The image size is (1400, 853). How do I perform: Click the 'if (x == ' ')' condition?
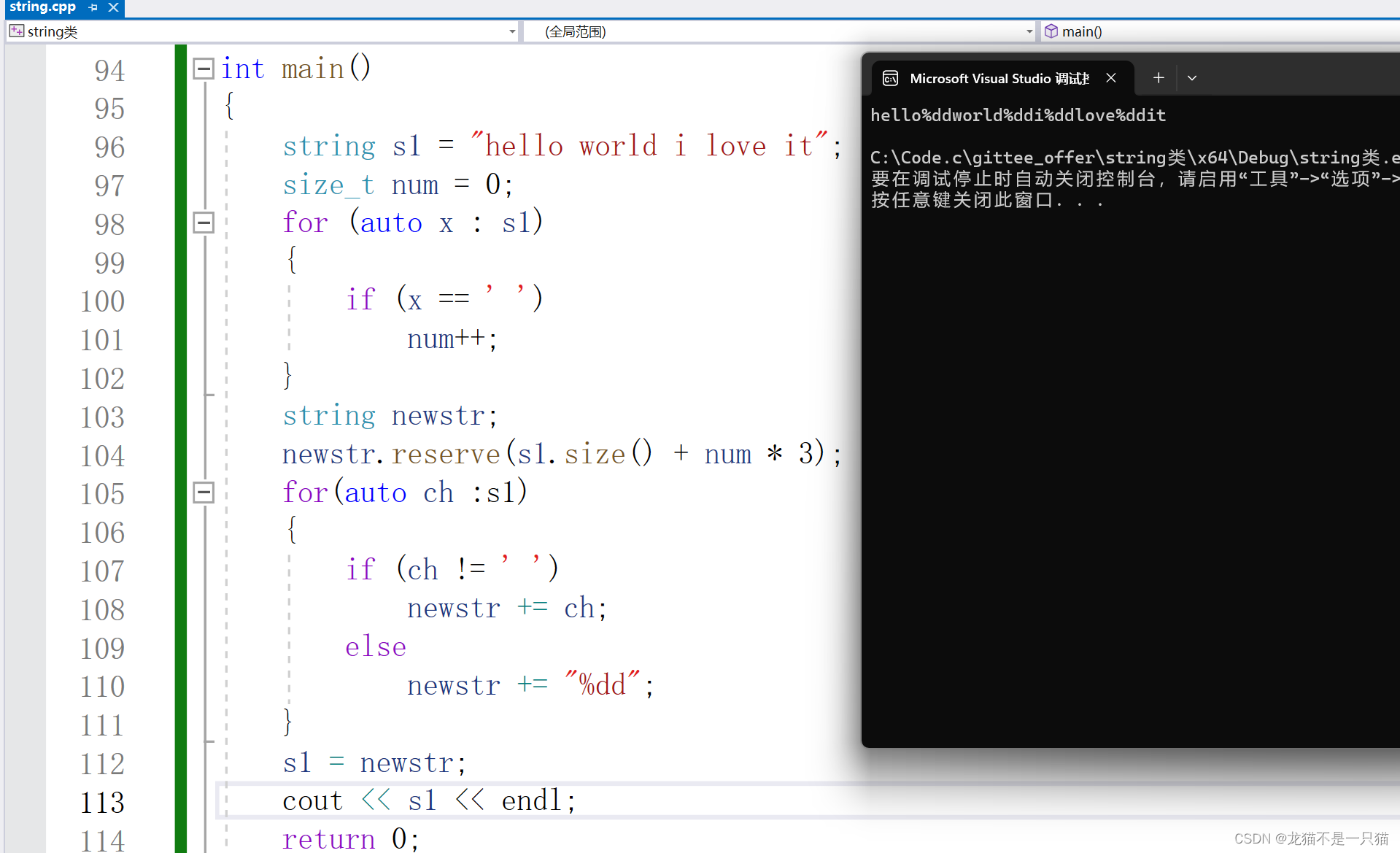click(444, 299)
